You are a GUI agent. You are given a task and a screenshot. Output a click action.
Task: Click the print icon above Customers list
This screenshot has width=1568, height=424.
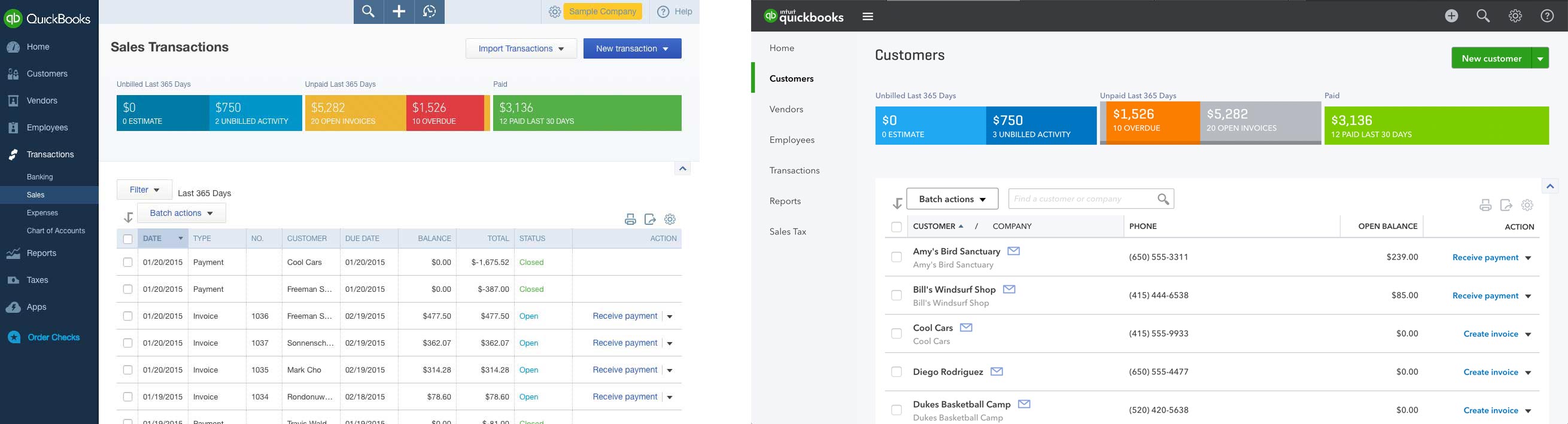pyautogui.click(x=1485, y=206)
